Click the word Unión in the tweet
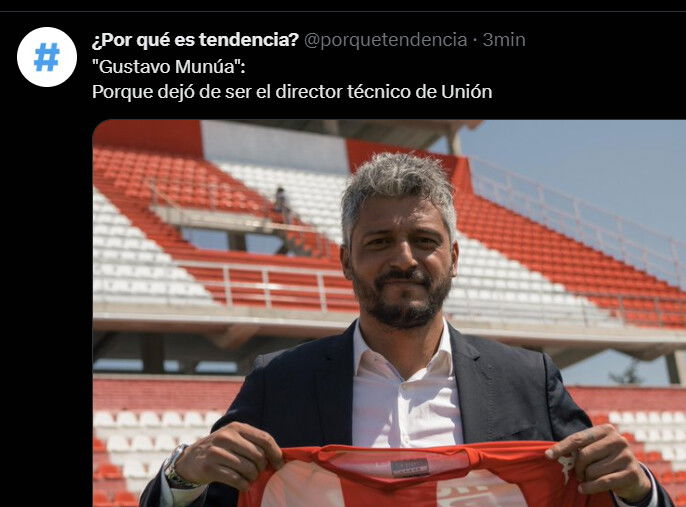 pos(466,92)
